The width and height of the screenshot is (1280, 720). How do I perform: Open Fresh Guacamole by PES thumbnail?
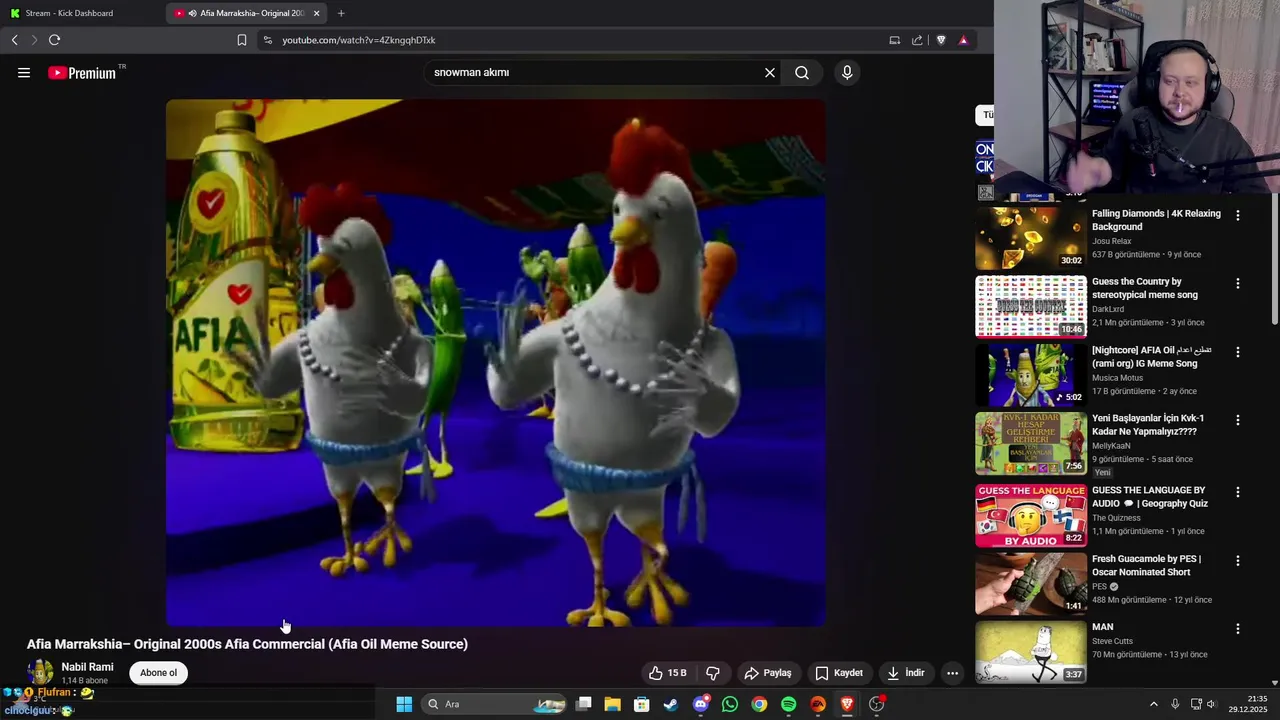click(x=1031, y=583)
